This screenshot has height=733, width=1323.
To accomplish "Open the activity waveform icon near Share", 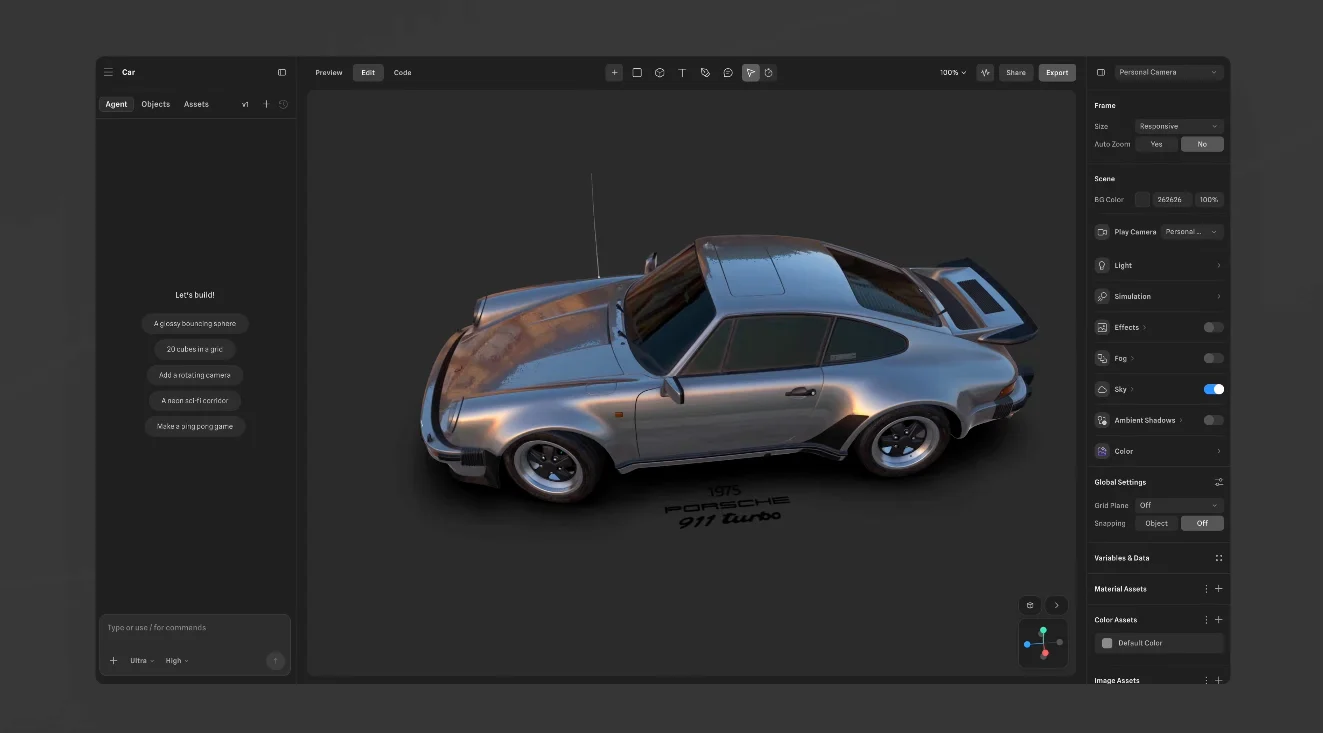I will [x=985, y=72].
